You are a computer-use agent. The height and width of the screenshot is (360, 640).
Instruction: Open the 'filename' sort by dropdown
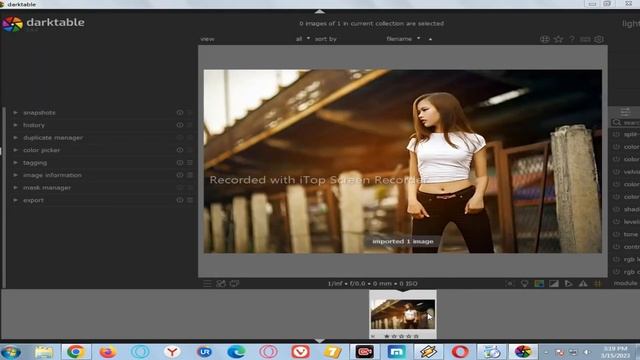pyautogui.click(x=403, y=39)
